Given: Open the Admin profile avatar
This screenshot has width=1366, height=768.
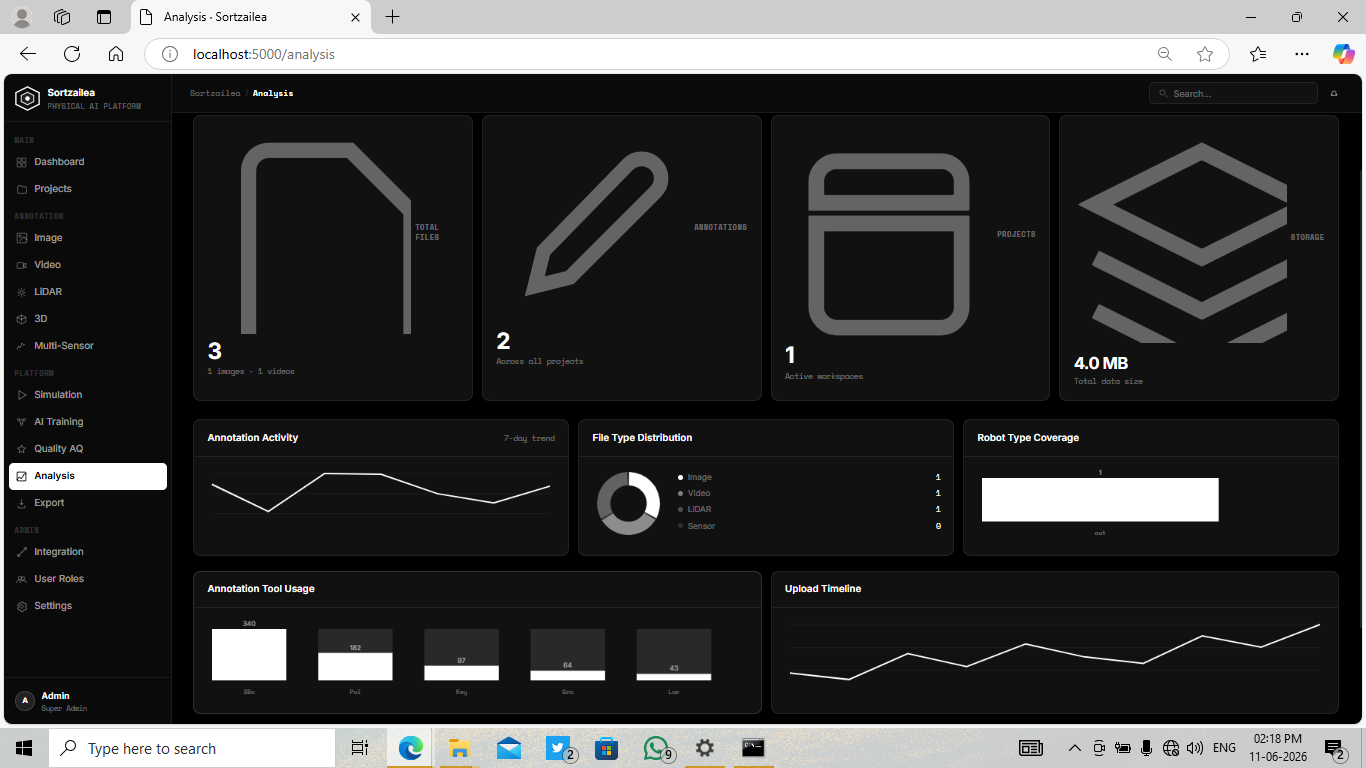Looking at the screenshot, I should 25,701.
